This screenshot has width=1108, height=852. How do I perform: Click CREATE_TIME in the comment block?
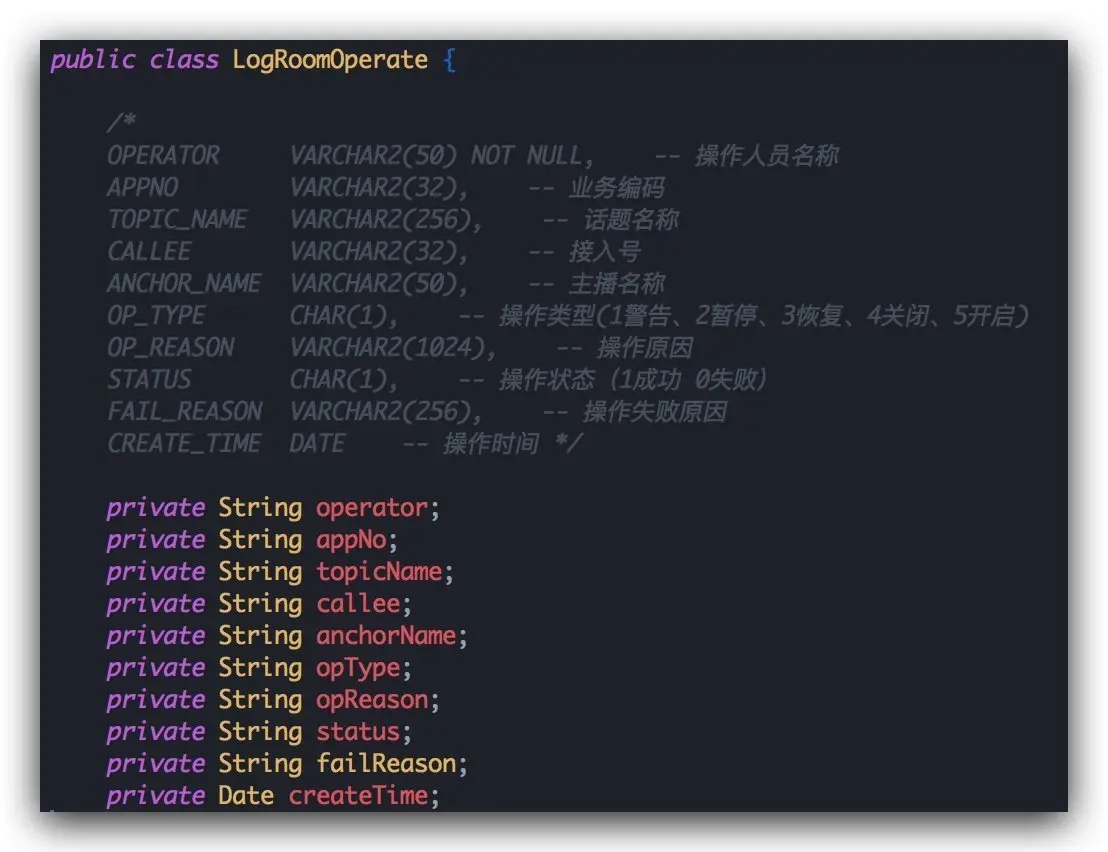pyautogui.click(x=184, y=444)
